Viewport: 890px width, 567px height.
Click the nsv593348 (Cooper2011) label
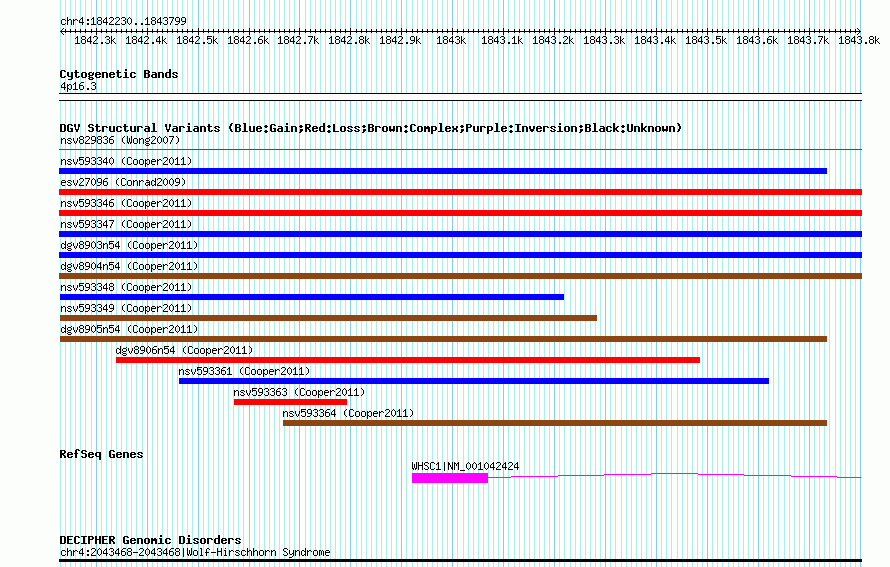[x=126, y=287]
